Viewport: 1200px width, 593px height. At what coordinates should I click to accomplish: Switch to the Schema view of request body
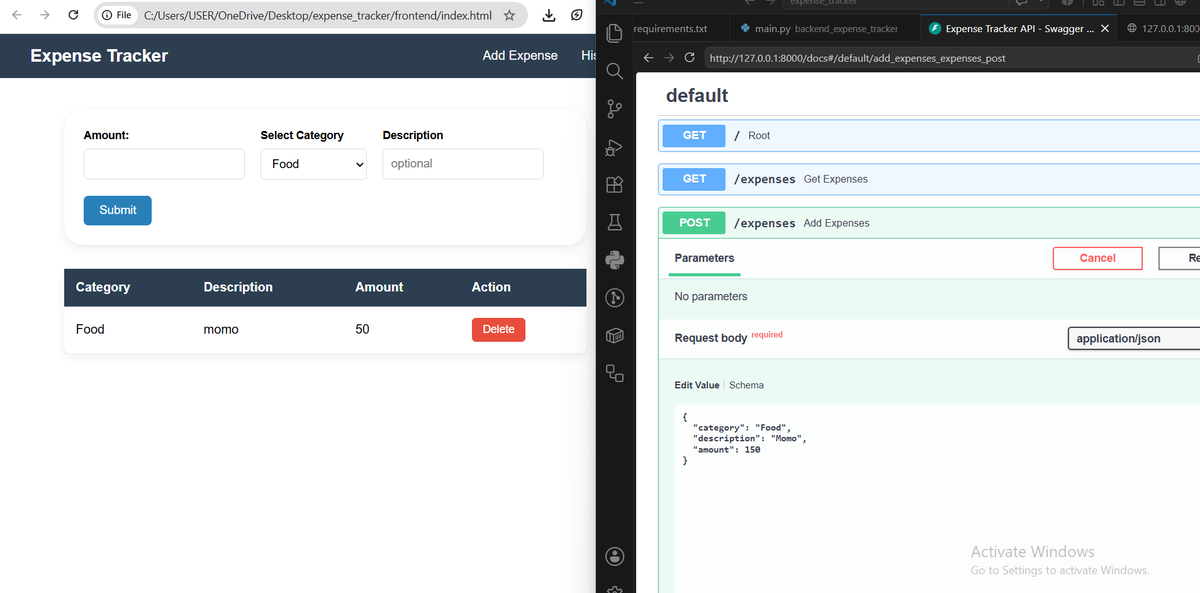tap(746, 385)
